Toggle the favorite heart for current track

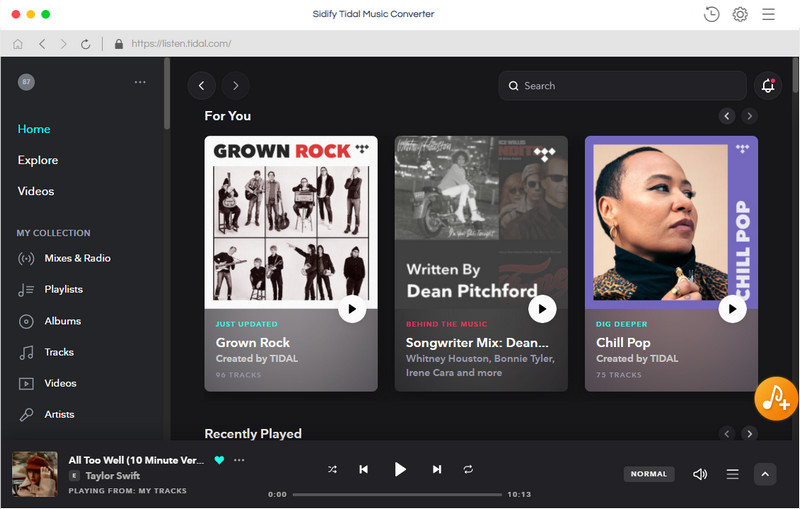[x=219, y=460]
